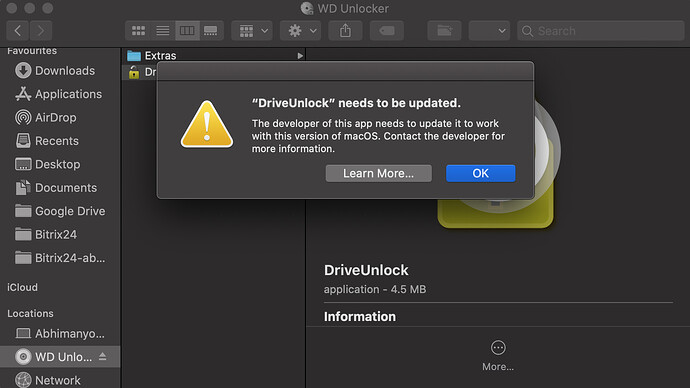
Task: Click the Share toolbar icon
Action: pos(345,31)
